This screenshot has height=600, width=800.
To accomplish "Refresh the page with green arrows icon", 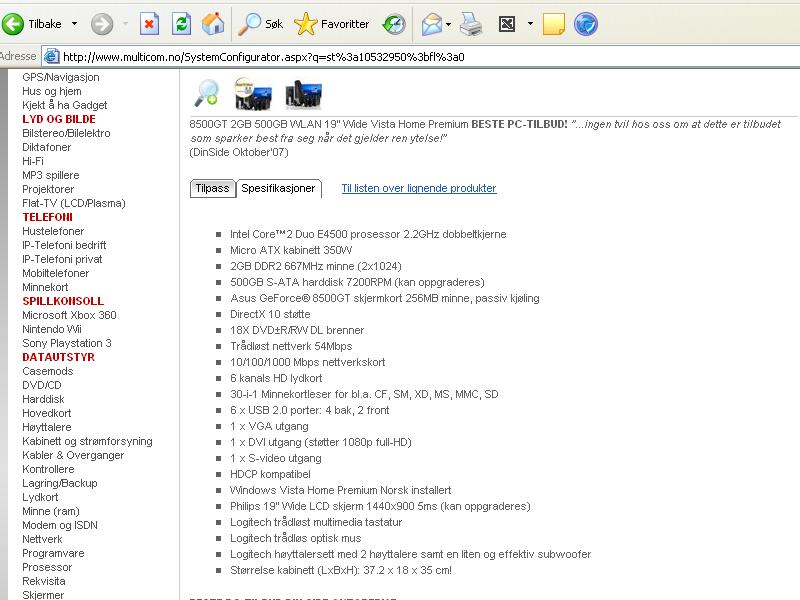I will tap(181, 24).
